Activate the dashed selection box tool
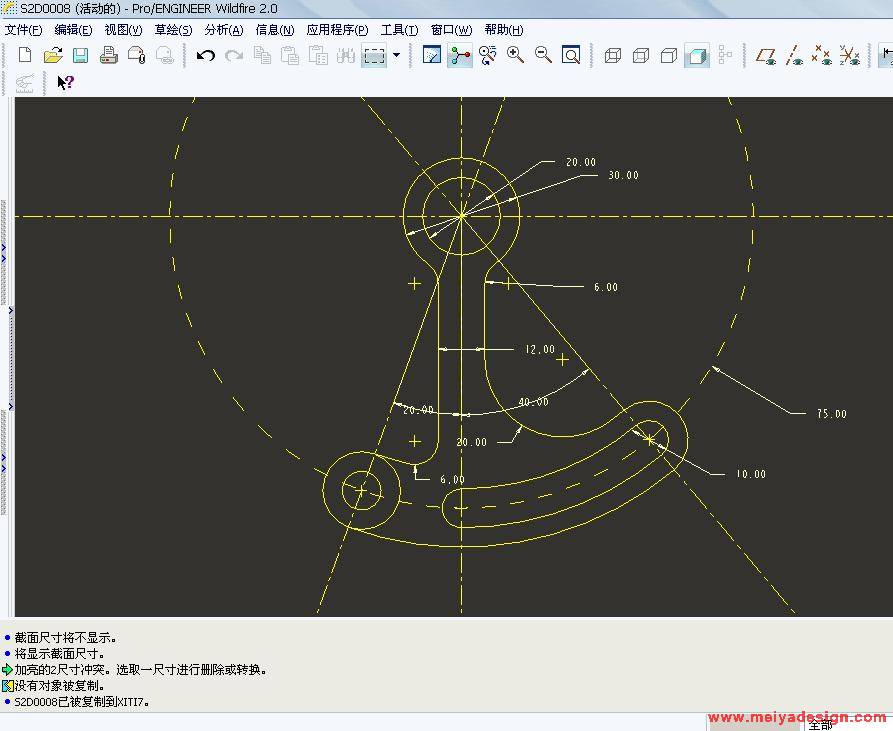Image resolution: width=893 pixels, height=731 pixels. point(374,56)
